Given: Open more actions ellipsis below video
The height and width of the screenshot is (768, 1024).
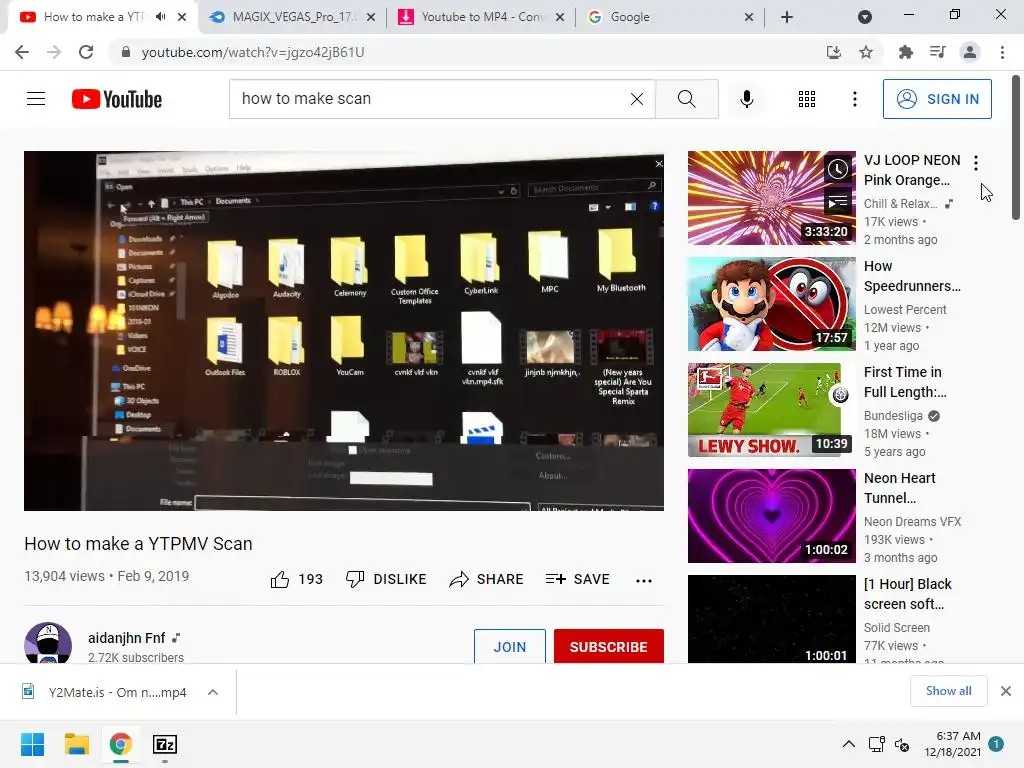Looking at the screenshot, I should [x=644, y=580].
